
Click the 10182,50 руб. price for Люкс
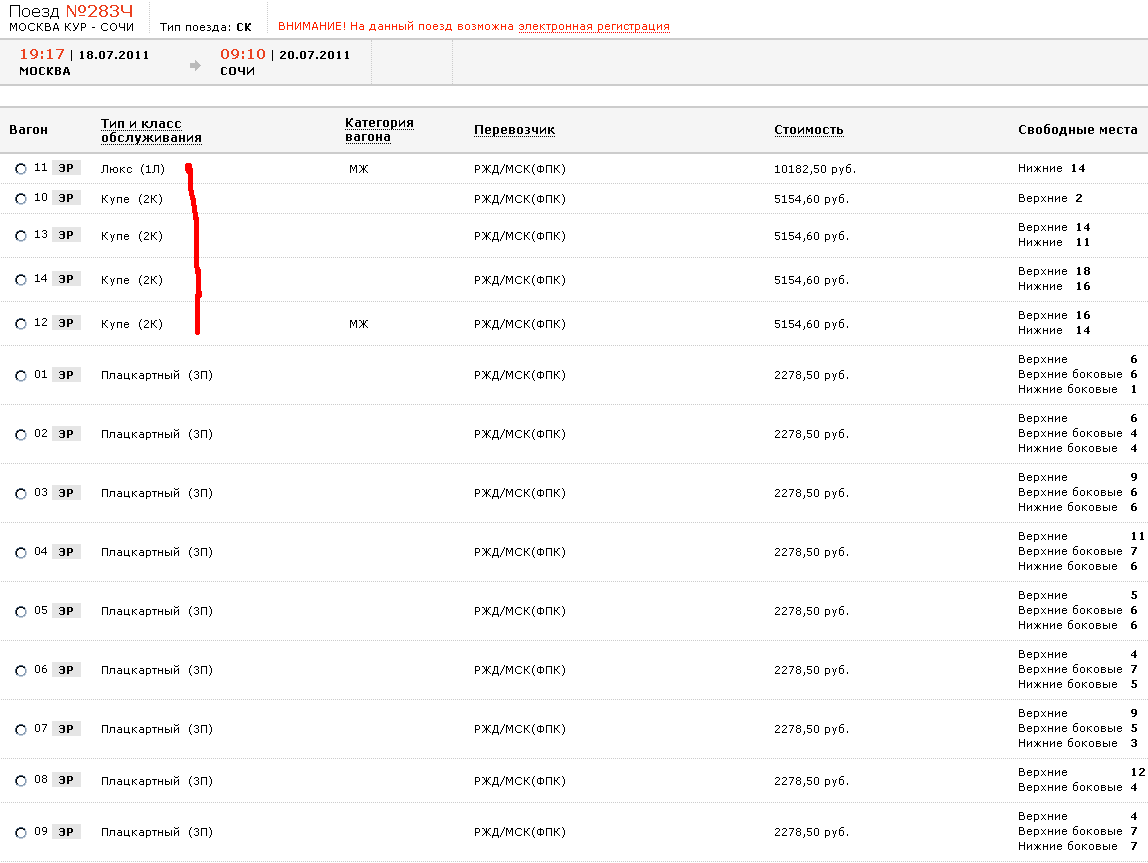pos(815,169)
